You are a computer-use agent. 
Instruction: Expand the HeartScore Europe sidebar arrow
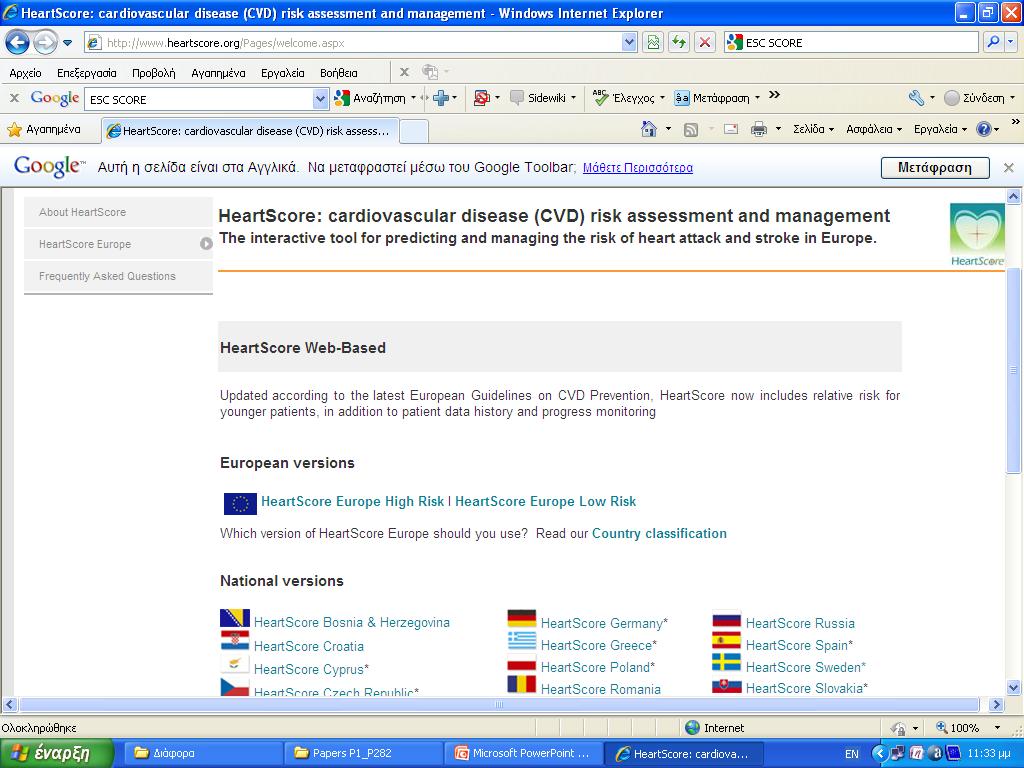206,244
